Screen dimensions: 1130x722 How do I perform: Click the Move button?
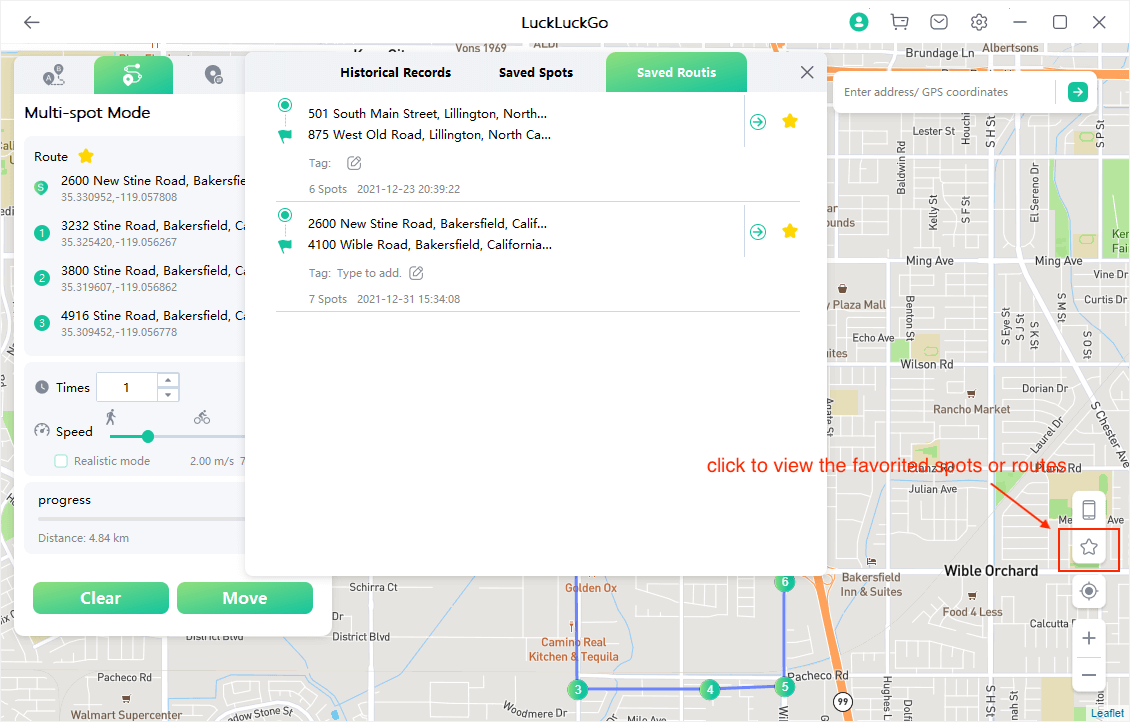point(245,598)
